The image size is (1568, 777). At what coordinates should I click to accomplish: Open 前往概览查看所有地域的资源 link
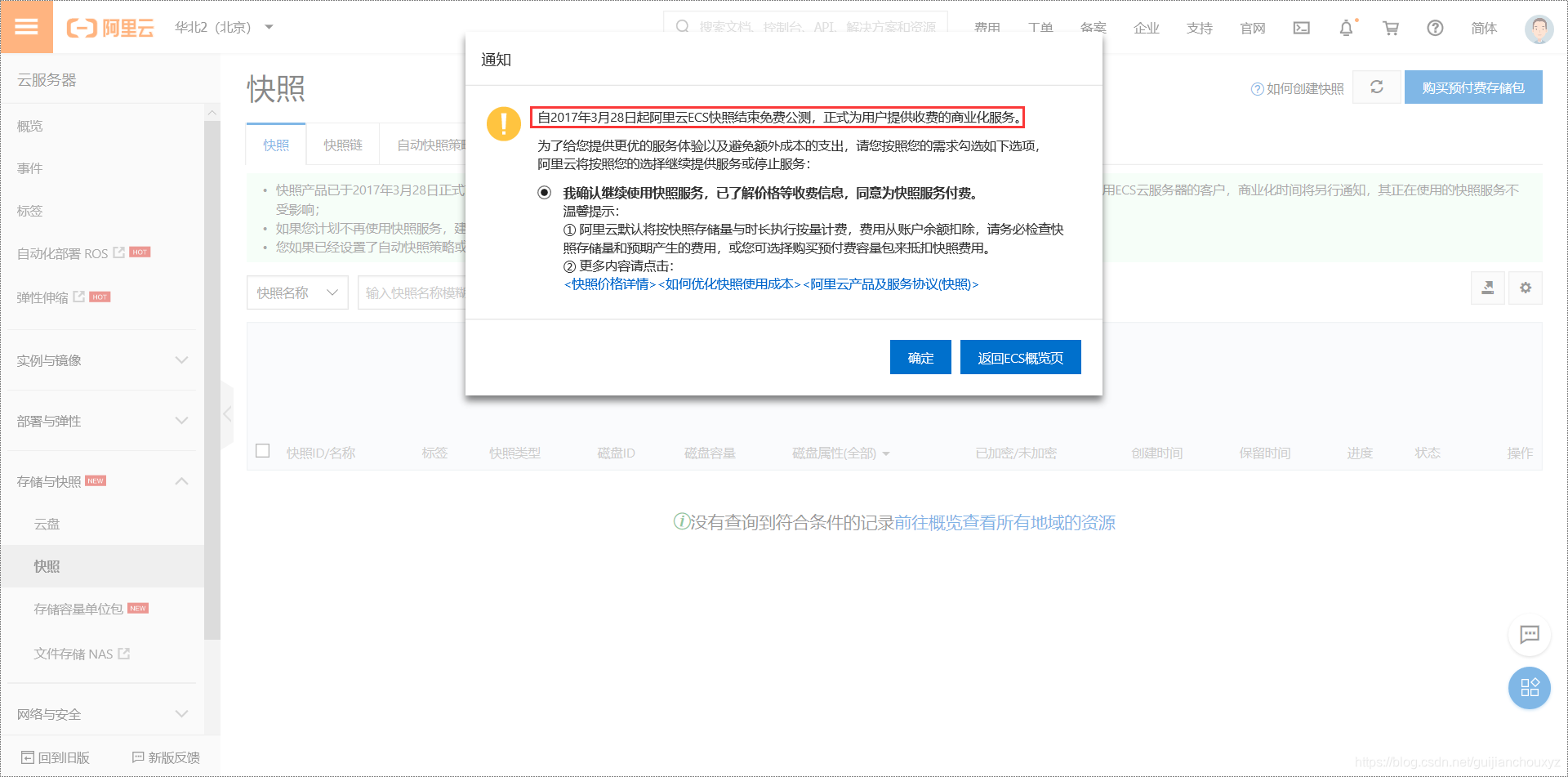(x=1004, y=522)
